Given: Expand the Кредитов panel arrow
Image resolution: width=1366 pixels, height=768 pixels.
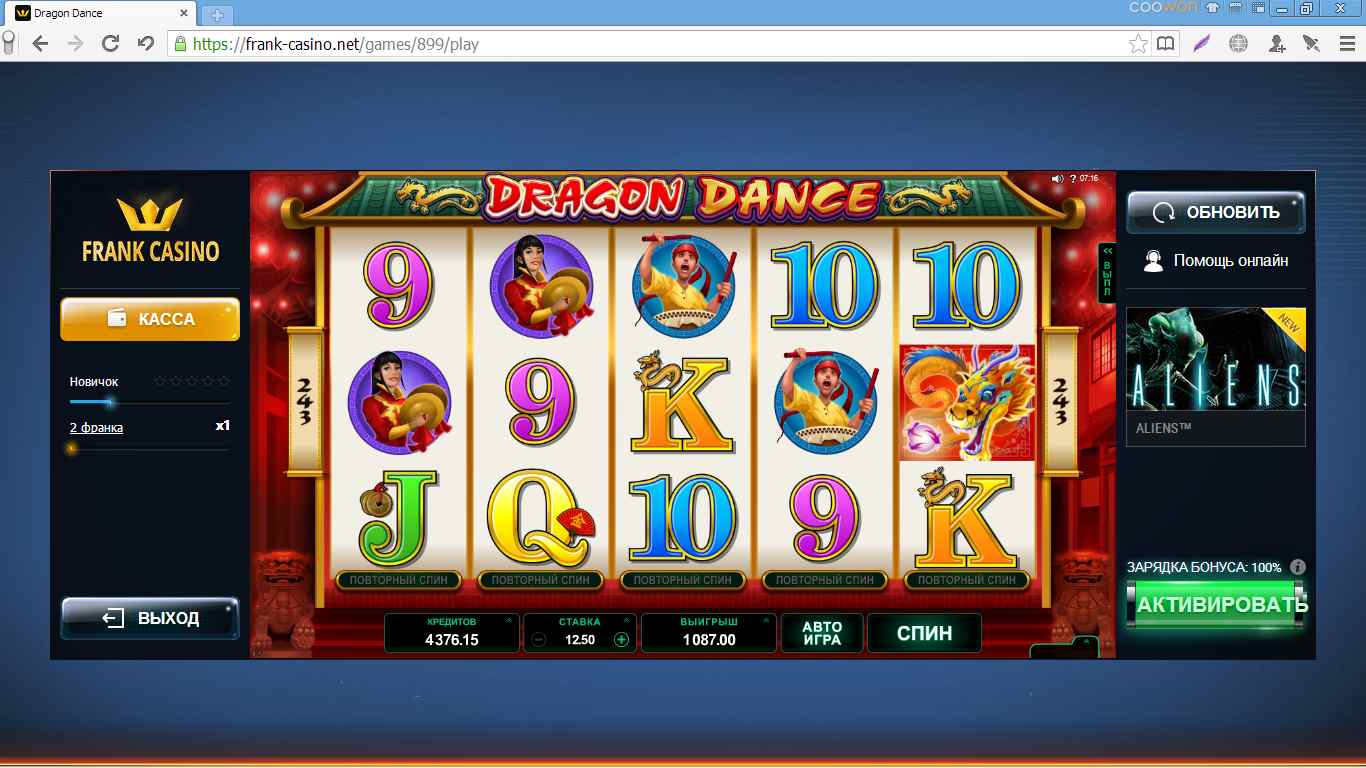Looking at the screenshot, I should click(508, 621).
